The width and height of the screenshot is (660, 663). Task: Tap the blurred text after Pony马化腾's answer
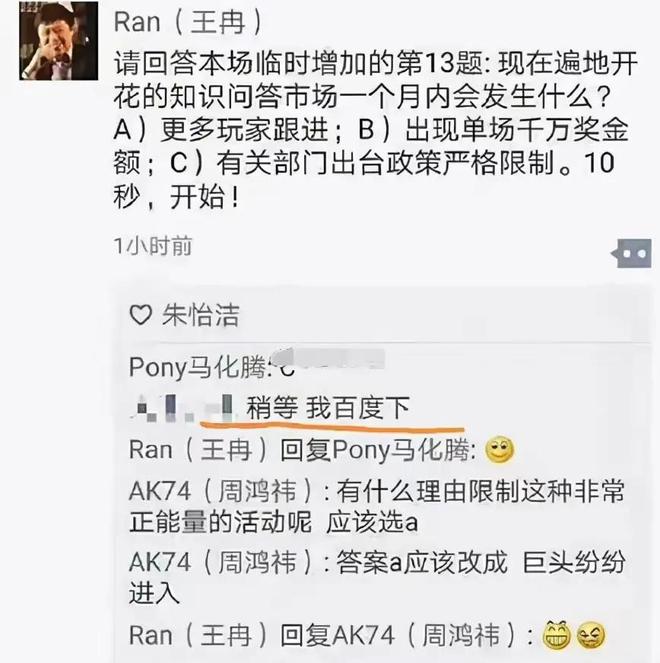pos(329,362)
